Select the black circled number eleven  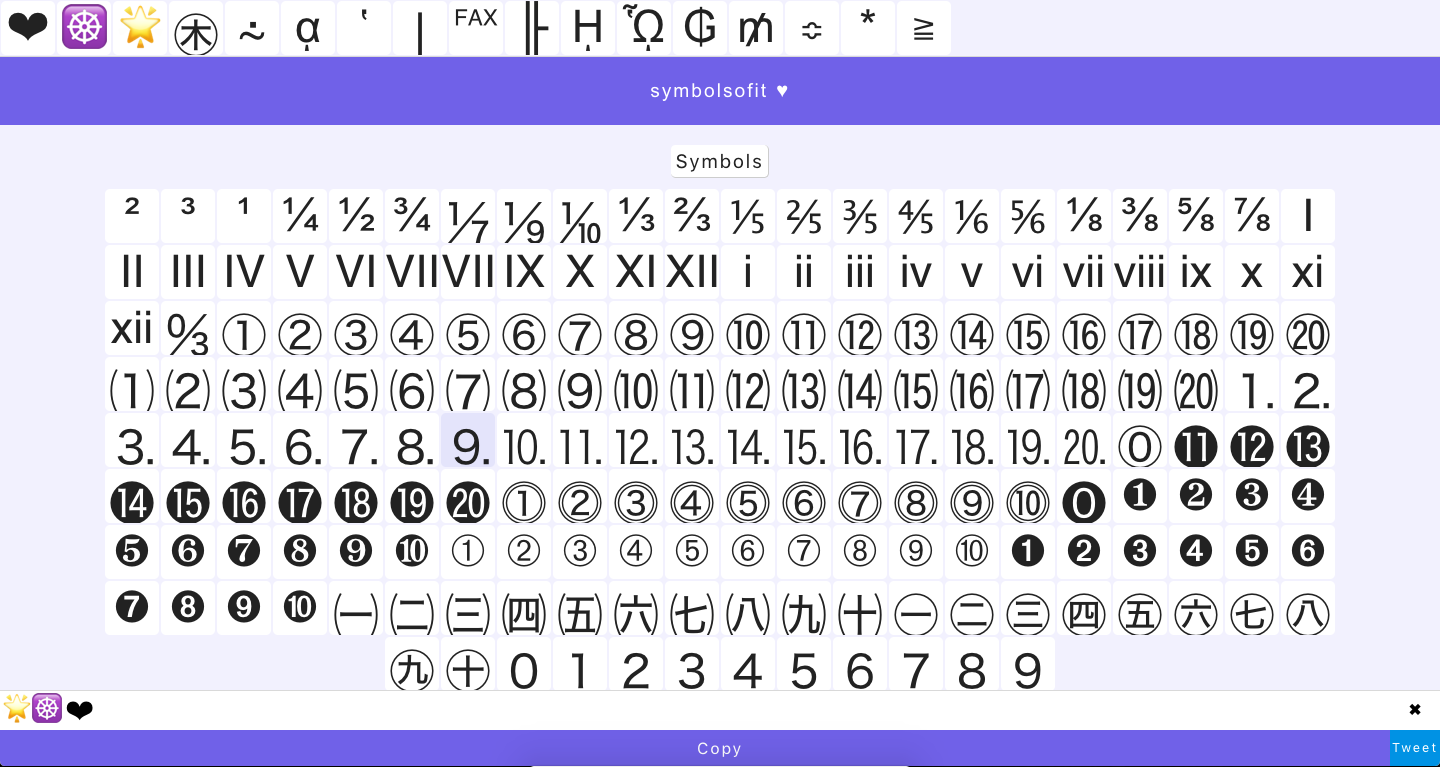pos(1196,447)
